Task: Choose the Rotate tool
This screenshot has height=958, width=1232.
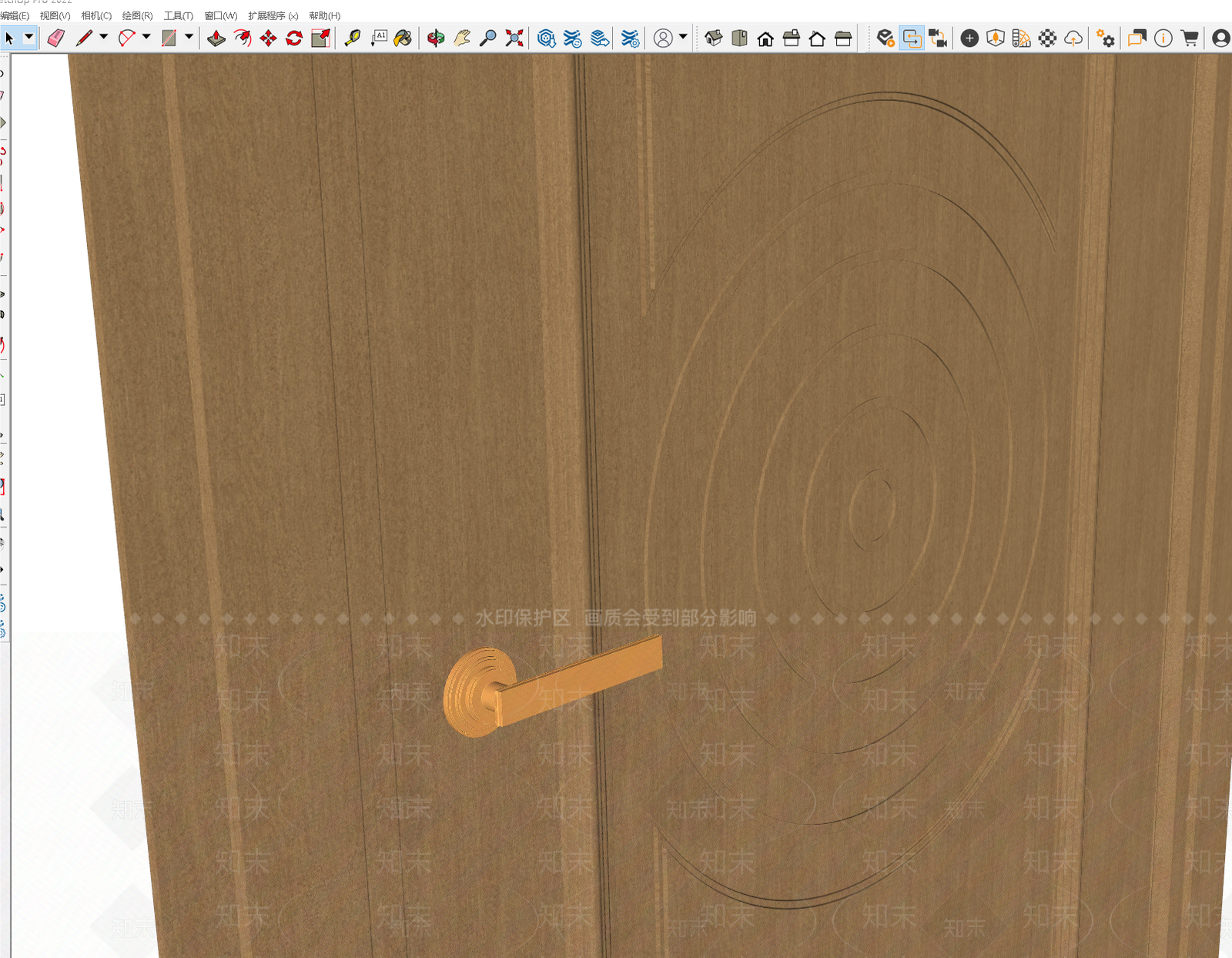Action: pos(294,38)
